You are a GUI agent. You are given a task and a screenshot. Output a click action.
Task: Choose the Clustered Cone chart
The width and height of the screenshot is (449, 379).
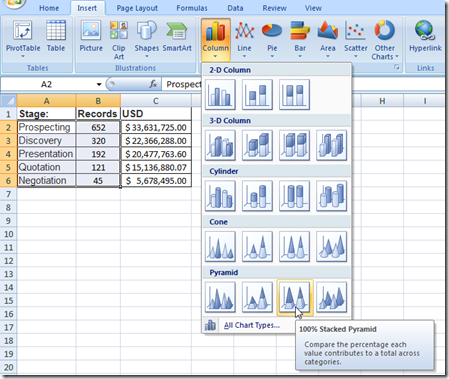[220, 247]
